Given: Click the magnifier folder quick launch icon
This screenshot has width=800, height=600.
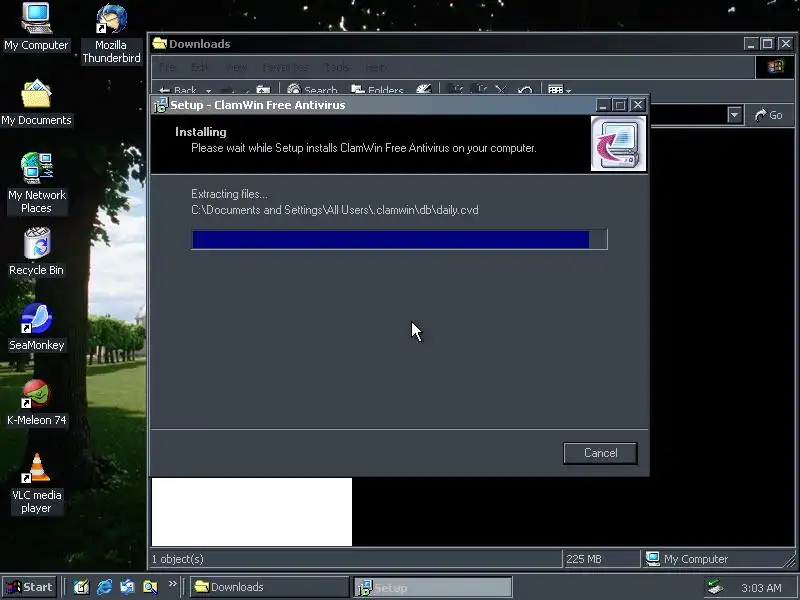Looking at the screenshot, I should [150, 587].
